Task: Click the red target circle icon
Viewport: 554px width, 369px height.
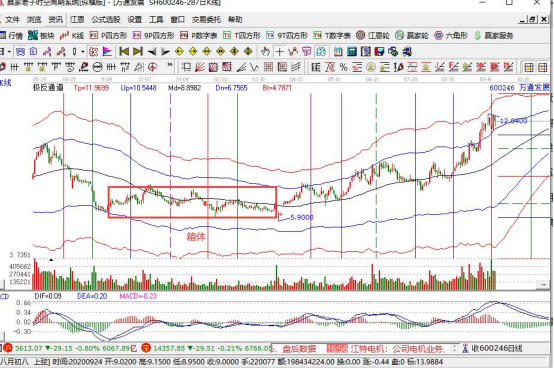Action: click(x=153, y=66)
